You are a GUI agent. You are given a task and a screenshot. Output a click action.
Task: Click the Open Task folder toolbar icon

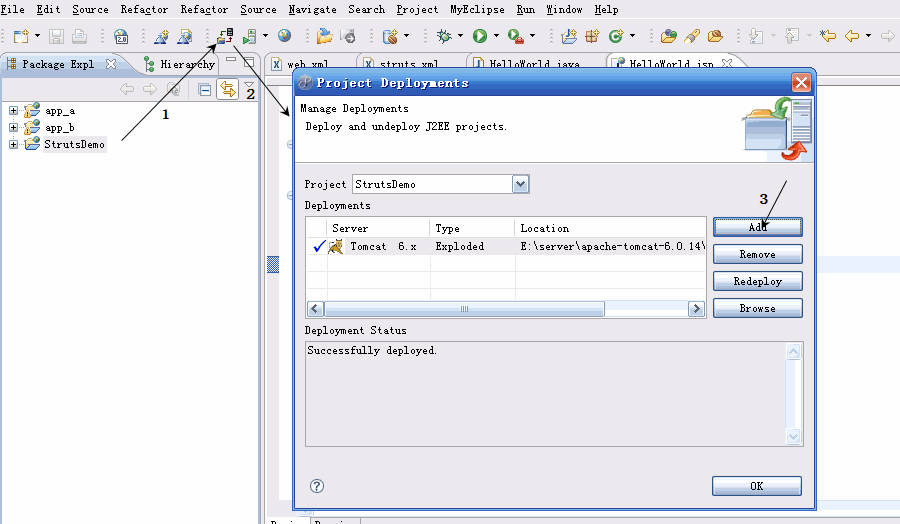click(x=715, y=37)
